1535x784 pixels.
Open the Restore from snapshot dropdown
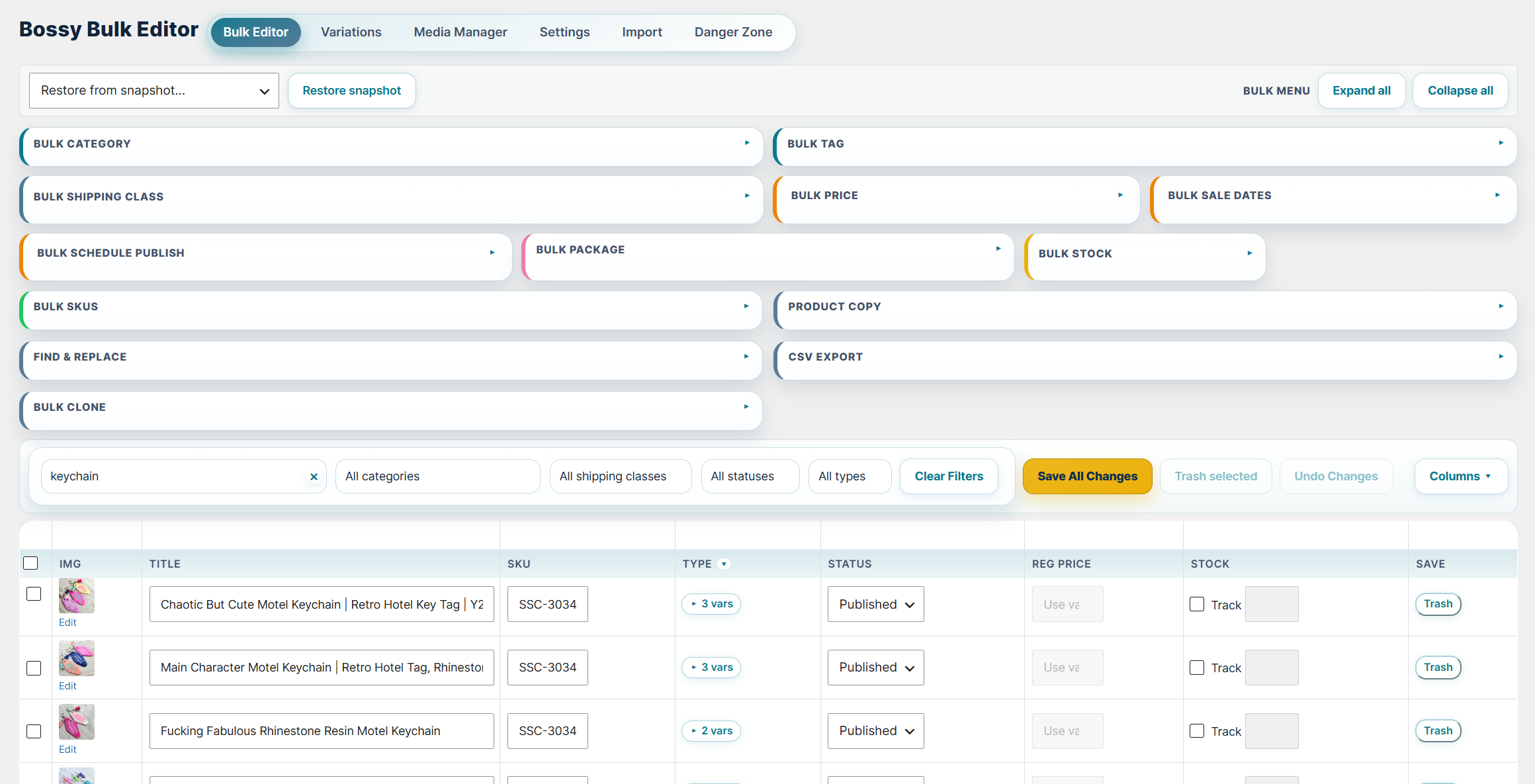pos(154,91)
